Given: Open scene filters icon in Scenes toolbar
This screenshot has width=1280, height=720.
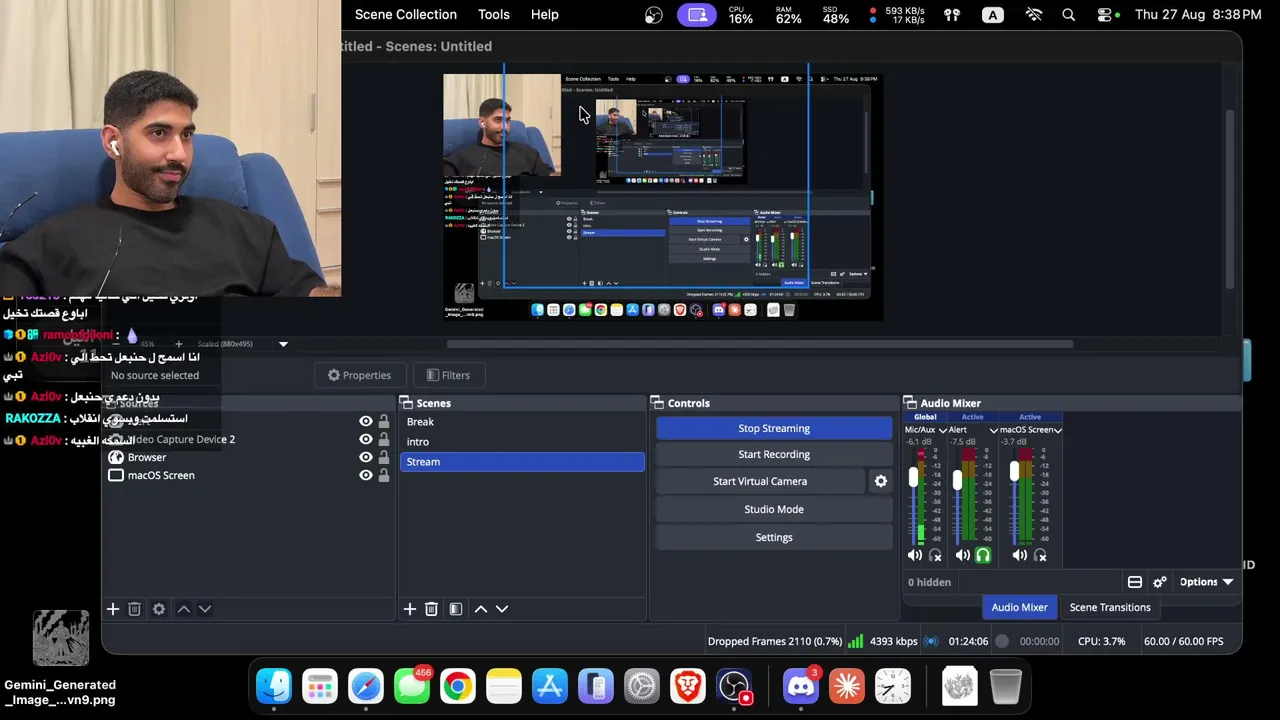Looking at the screenshot, I should pyautogui.click(x=456, y=609).
